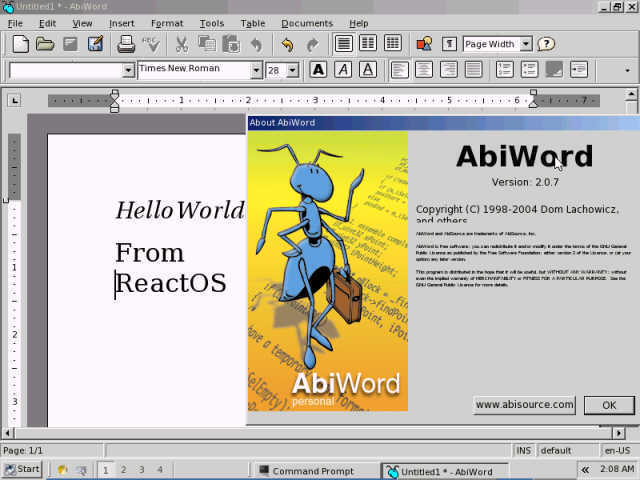This screenshot has height=480, width=640.
Task: Open the font size 28 dropdown
Action: pos(292,70)
